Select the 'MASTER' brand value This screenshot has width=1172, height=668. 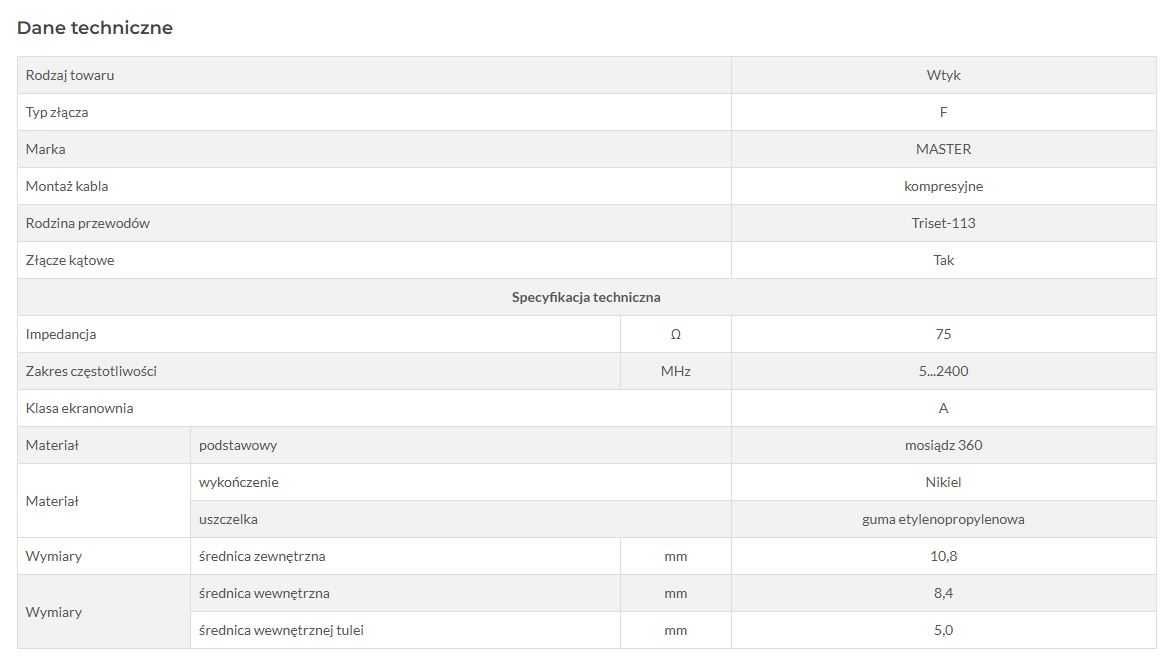tap(943, 149)
